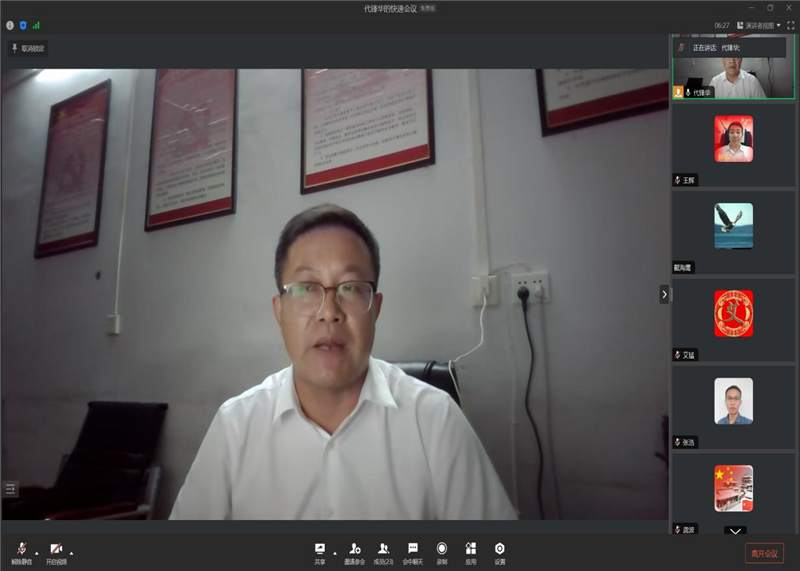
Task: Open the in-meeting chat
Action: [413, 552]
